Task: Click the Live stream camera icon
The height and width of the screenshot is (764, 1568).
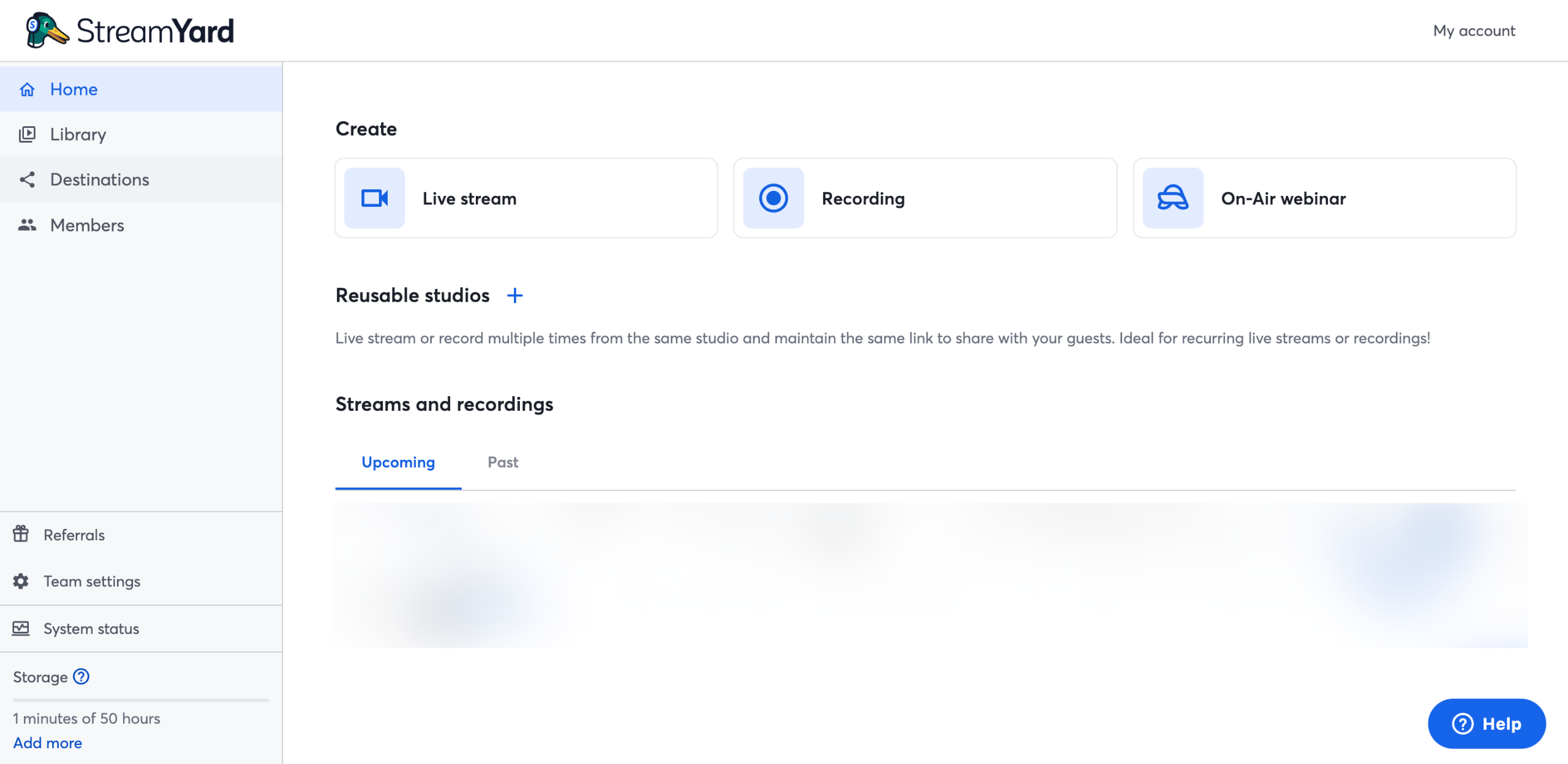Action: pyautogui.click(x=374, y=198)
